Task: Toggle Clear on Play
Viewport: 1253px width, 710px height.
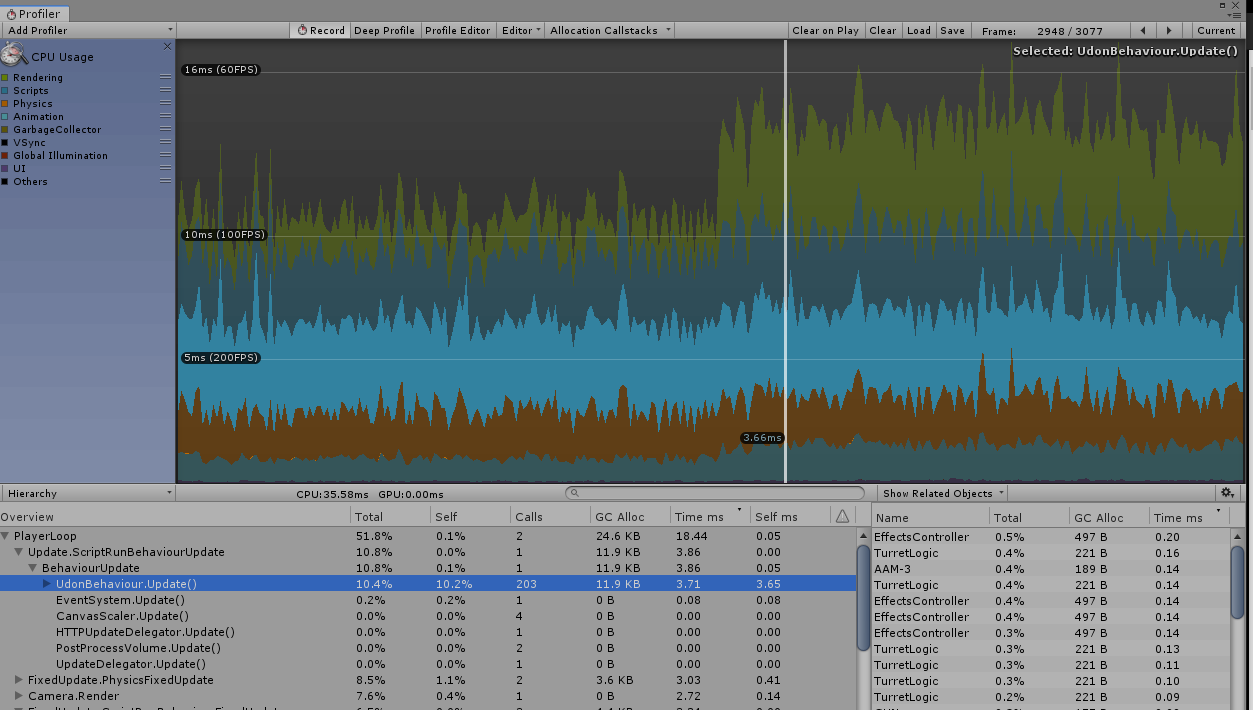Action: pos(825,30)
